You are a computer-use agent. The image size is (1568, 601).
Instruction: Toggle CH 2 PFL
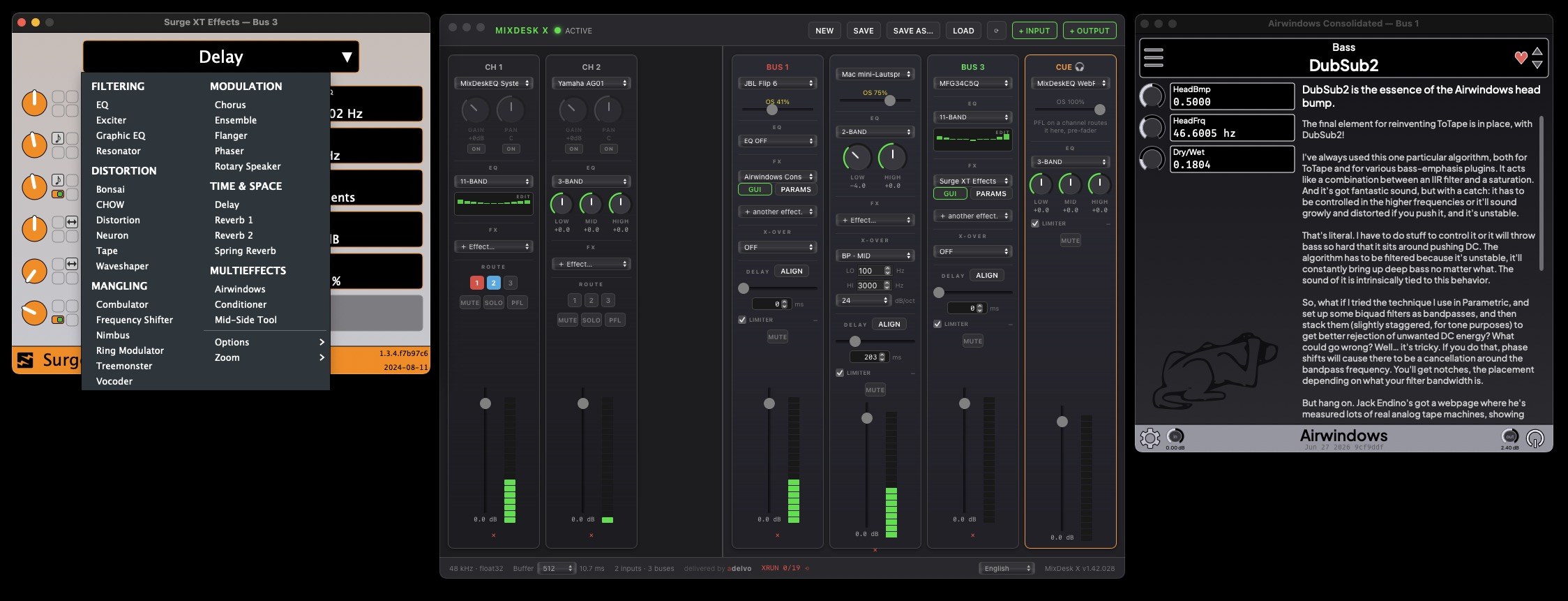coord(615,320)
